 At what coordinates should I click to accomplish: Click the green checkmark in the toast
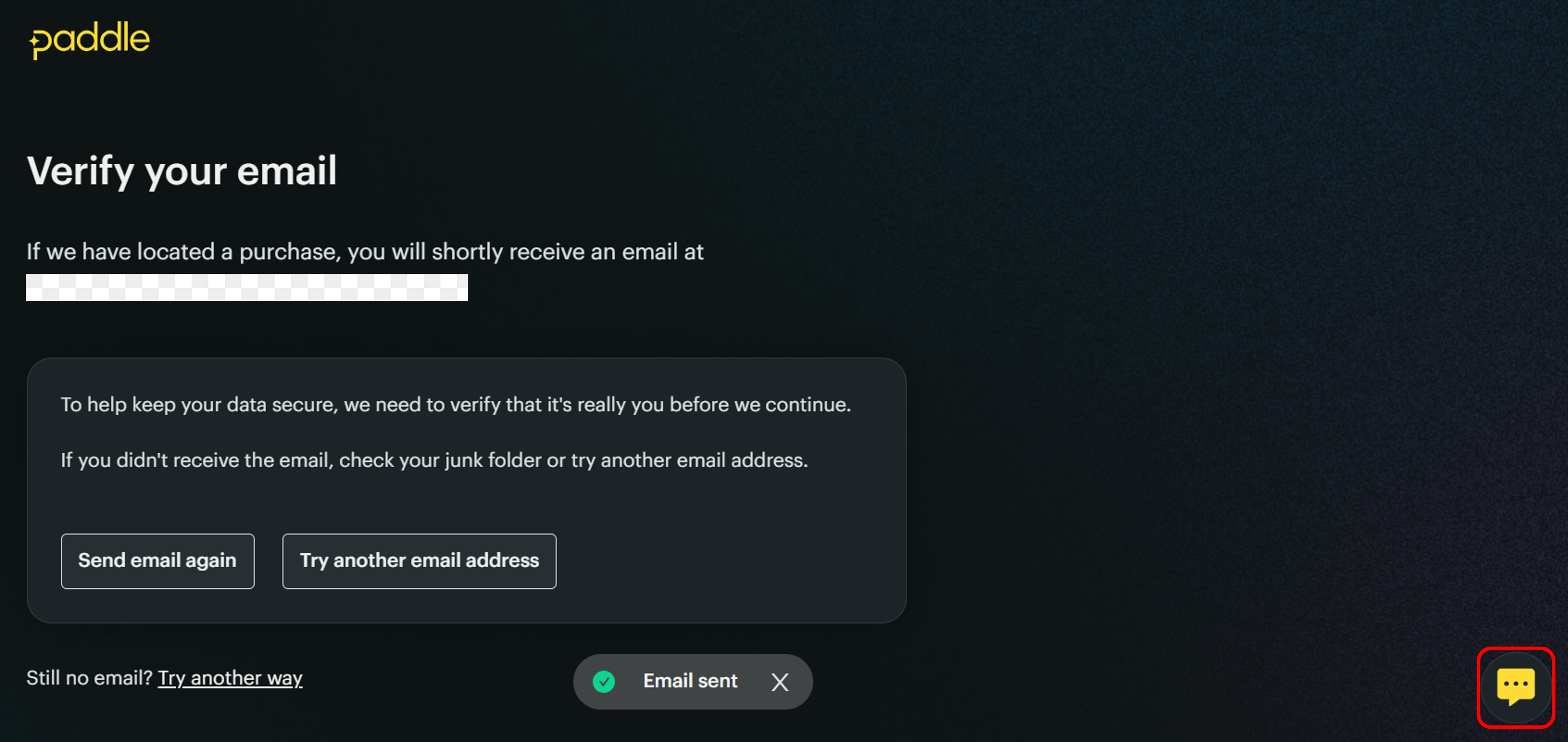click(x=604, y=682)
